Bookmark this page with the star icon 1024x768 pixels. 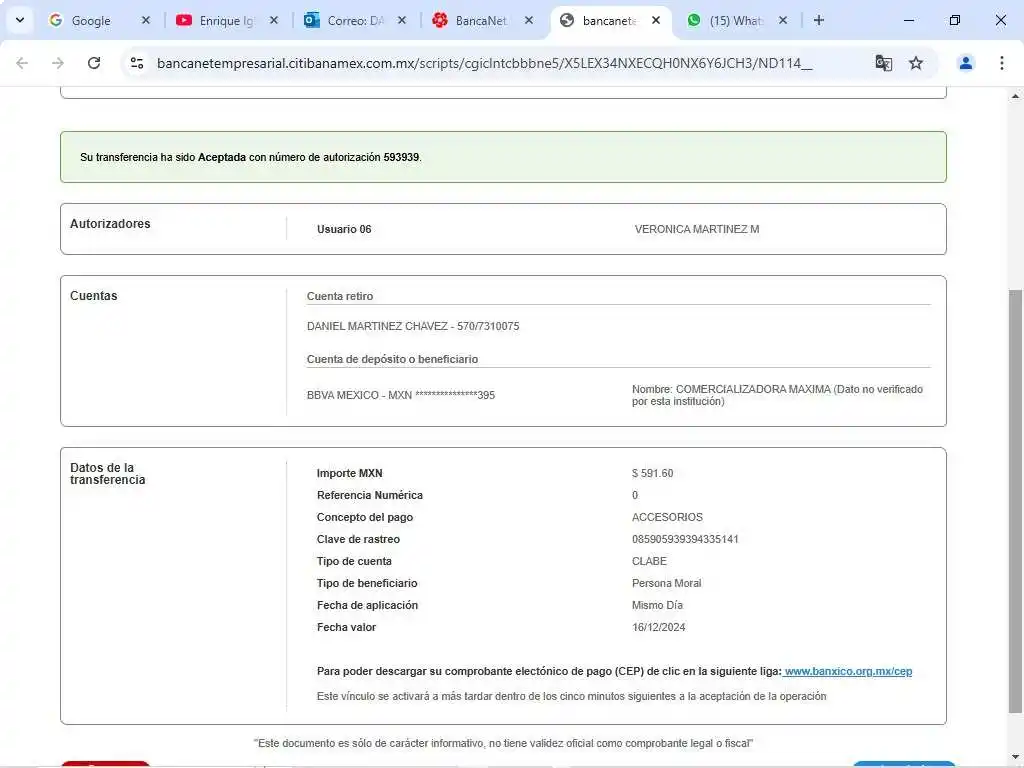tap(916, 63)
